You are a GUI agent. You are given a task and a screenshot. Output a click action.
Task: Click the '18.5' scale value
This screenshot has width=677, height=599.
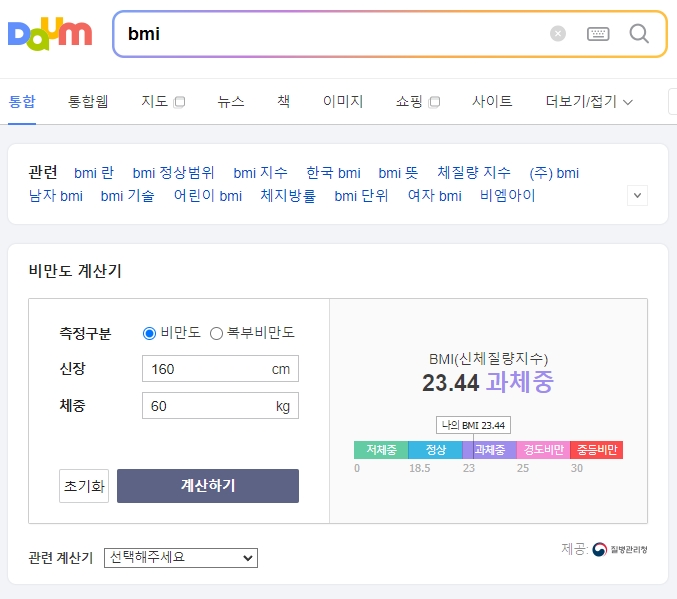pos(420,468)
